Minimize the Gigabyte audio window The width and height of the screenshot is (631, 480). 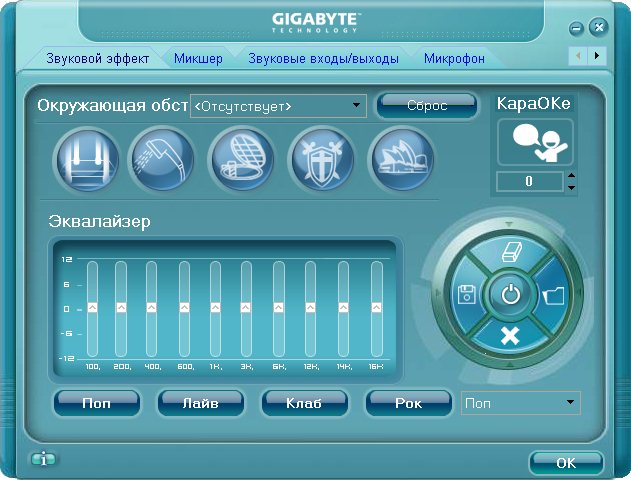point(576,29)
